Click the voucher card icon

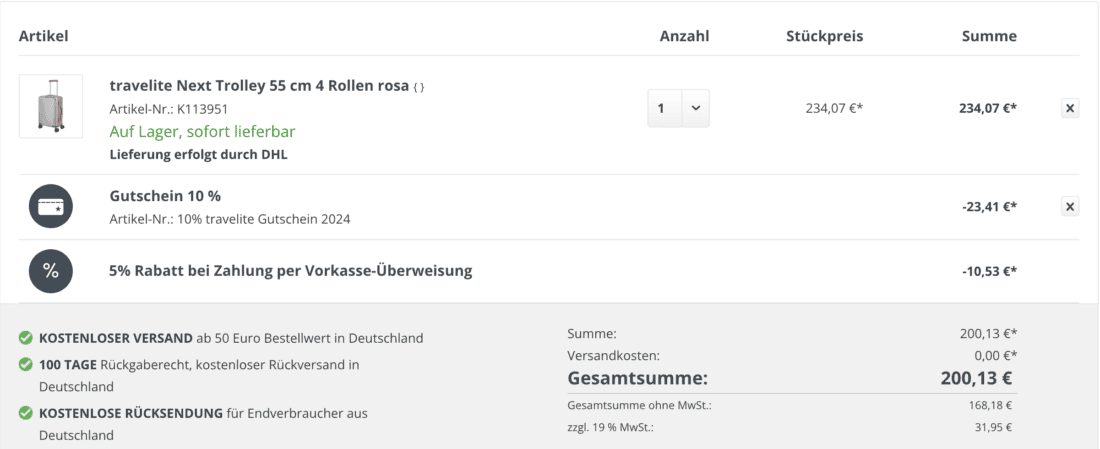click(51, 207)
